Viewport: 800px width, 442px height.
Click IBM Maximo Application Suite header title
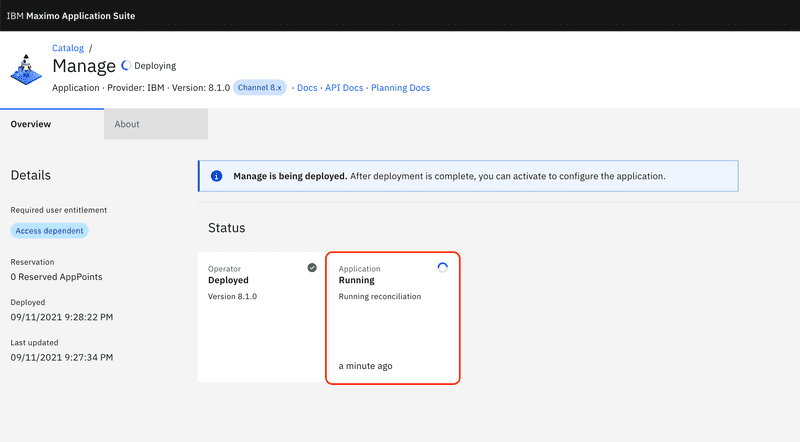pos(71,16)
